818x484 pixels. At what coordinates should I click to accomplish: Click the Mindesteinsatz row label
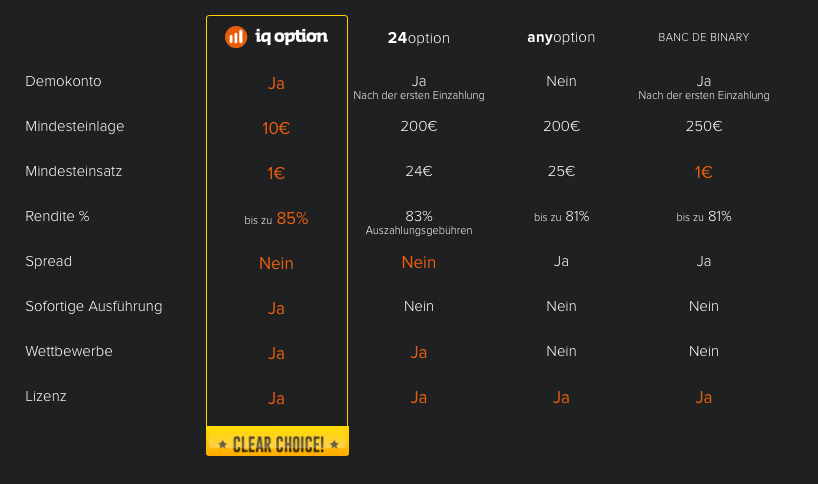click(74, 171)
